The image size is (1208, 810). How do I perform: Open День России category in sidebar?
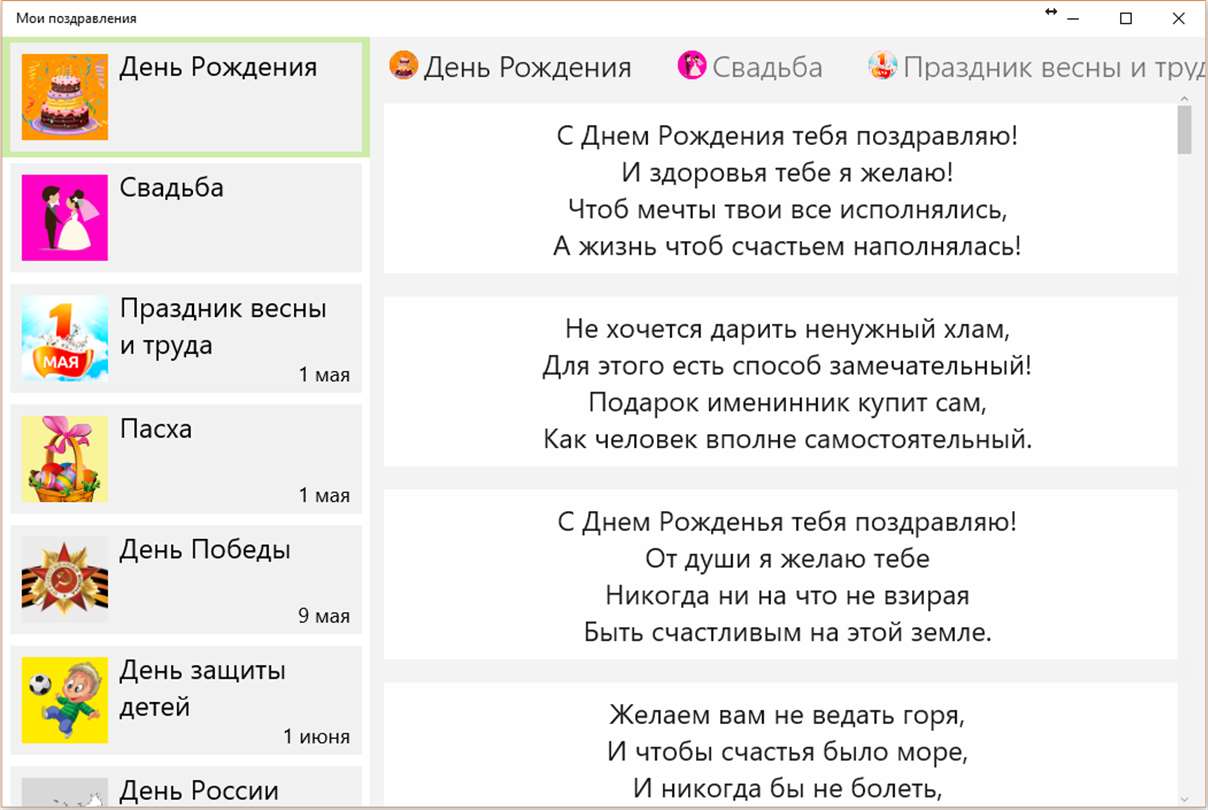186,786
